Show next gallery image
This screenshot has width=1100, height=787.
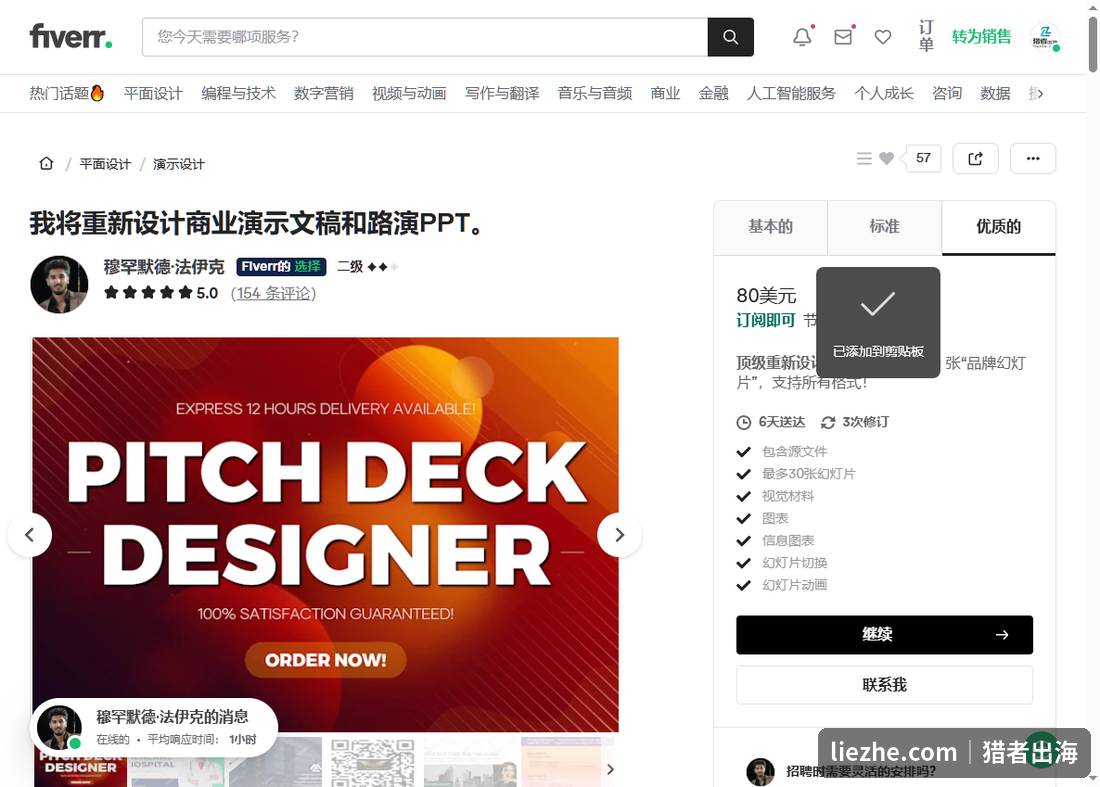click(x=619, y=535)
